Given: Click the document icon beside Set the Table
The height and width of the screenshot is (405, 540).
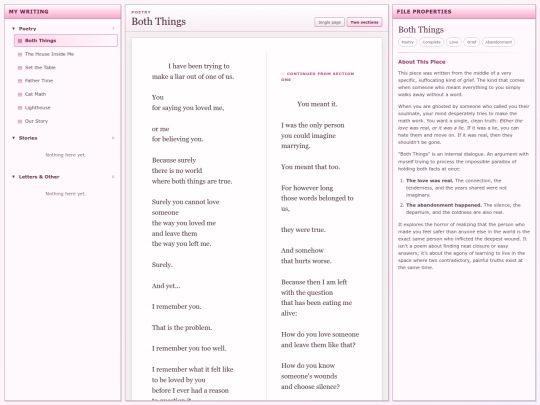Looking at the screenshot, I should point(20,68).
